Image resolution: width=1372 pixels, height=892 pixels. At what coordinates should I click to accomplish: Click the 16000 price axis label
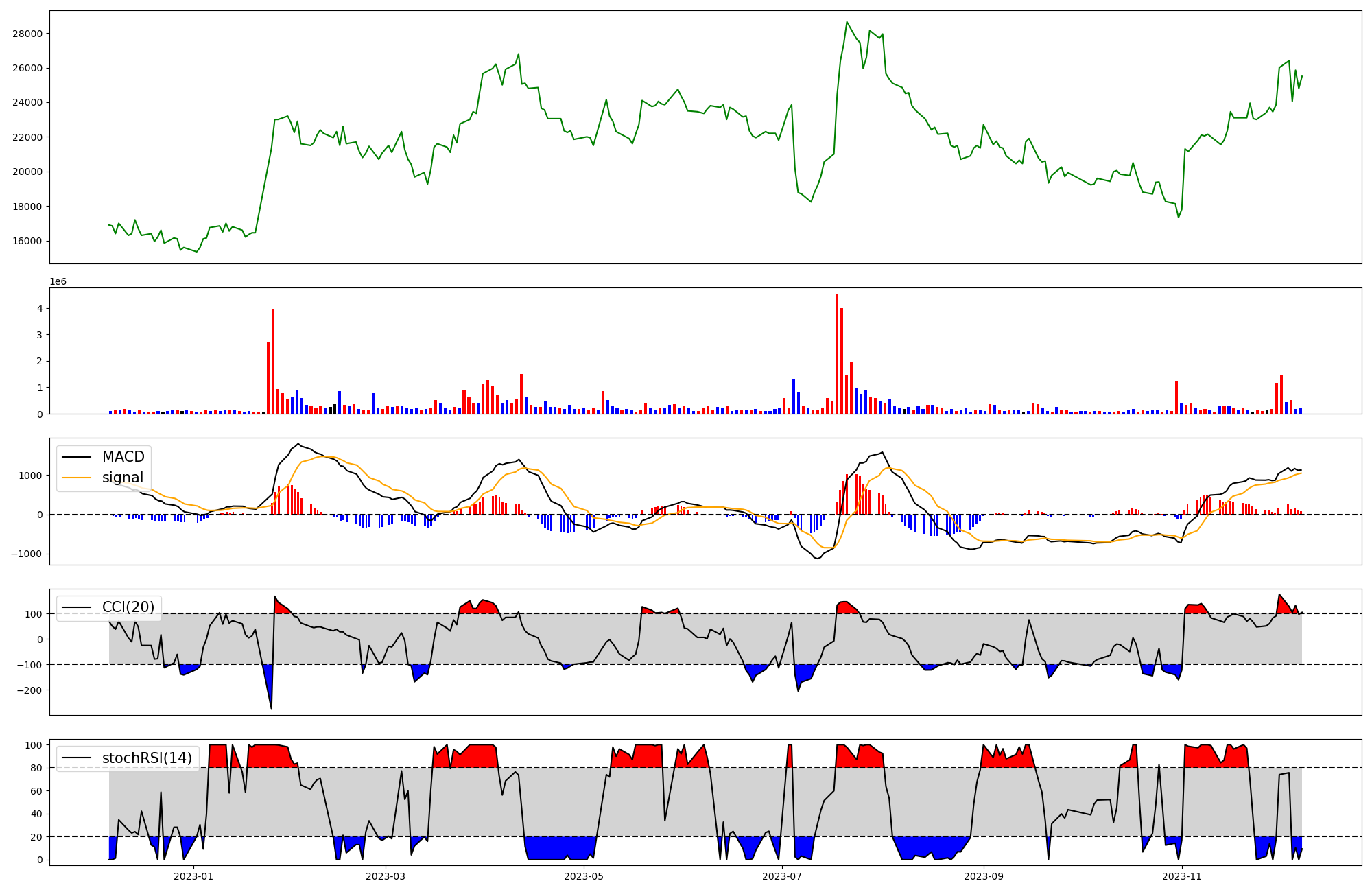click(x=27, y=241)
